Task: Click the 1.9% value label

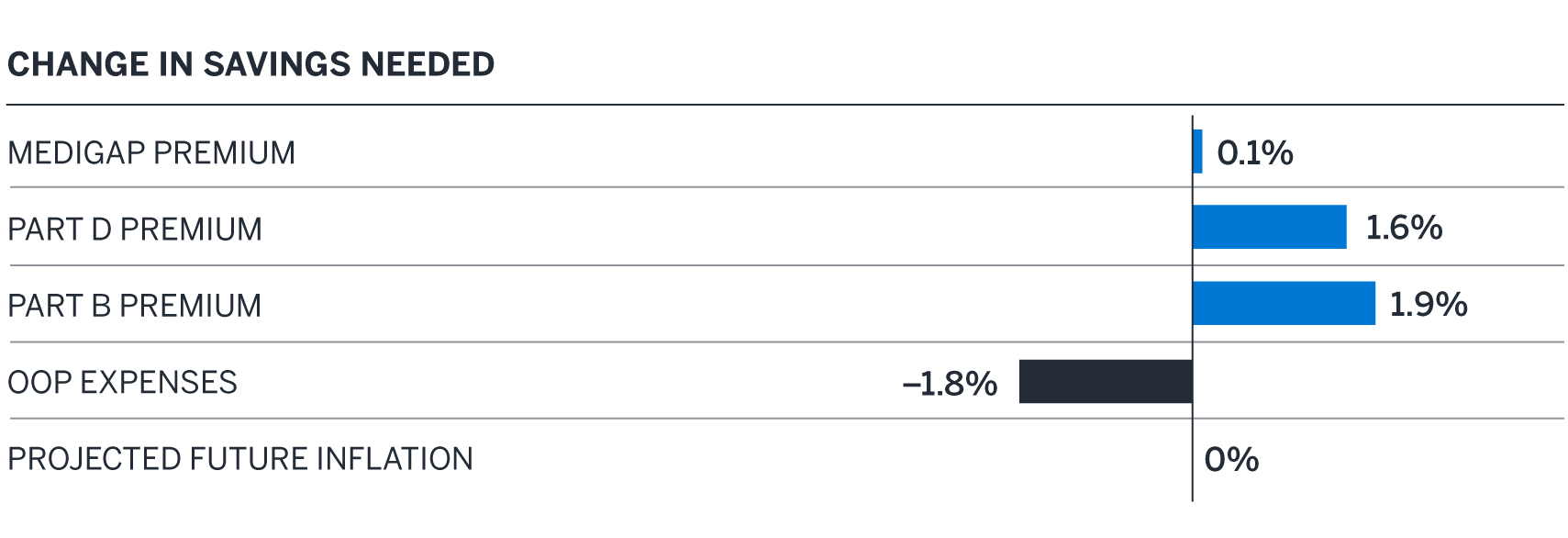Action: 1428,304
